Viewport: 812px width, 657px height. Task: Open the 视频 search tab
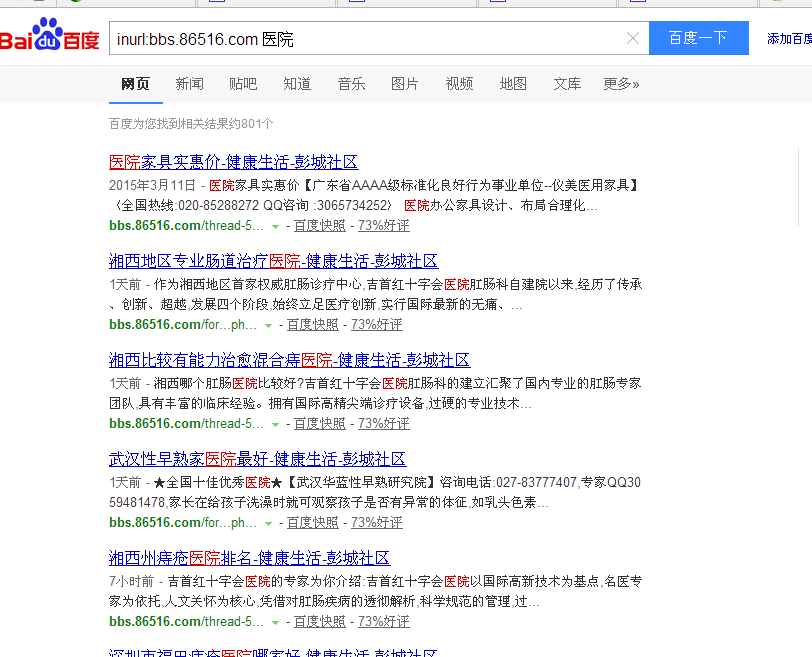click(x=459, y=84)
